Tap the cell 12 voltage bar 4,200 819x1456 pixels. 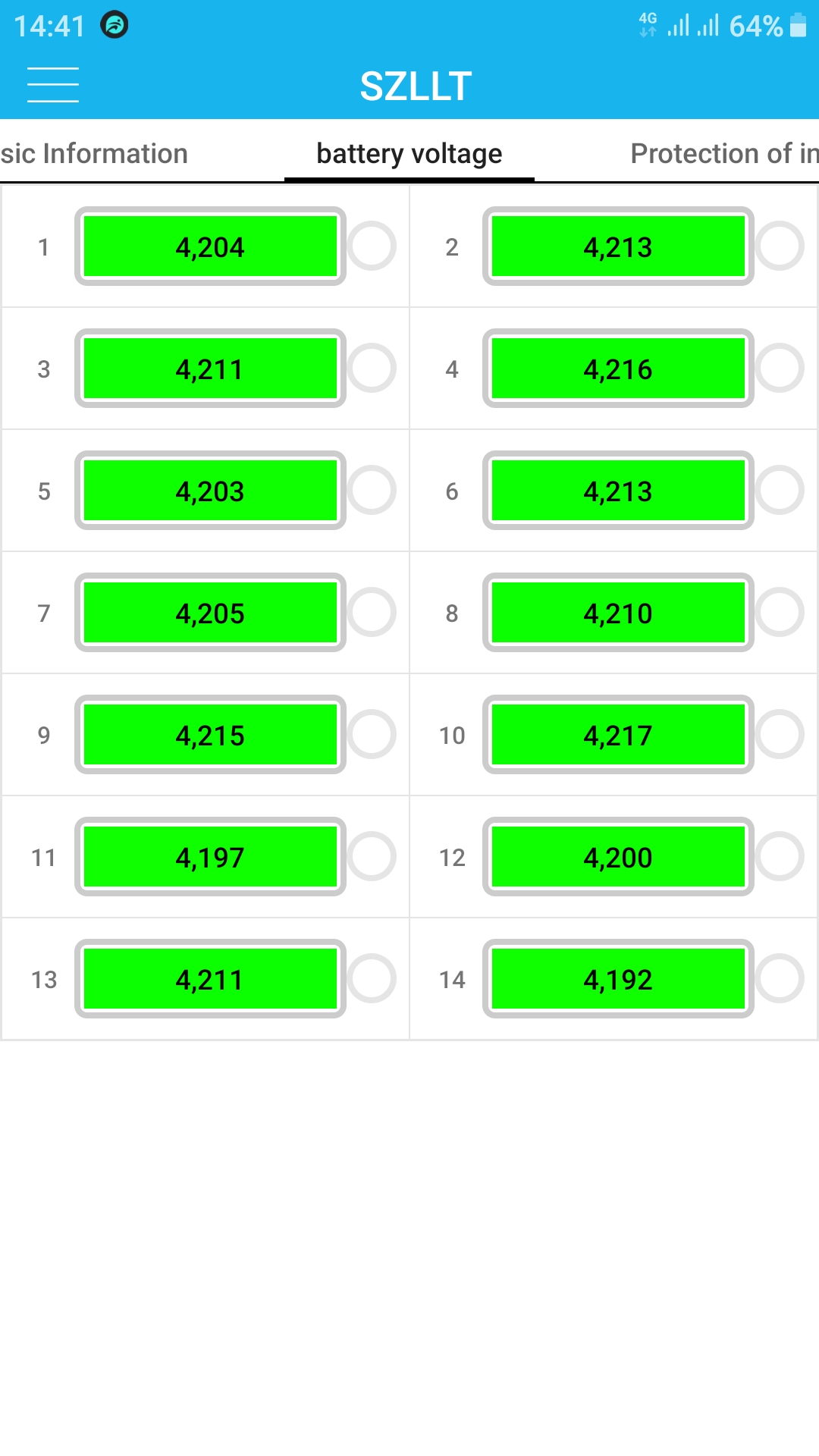[618, 857]
